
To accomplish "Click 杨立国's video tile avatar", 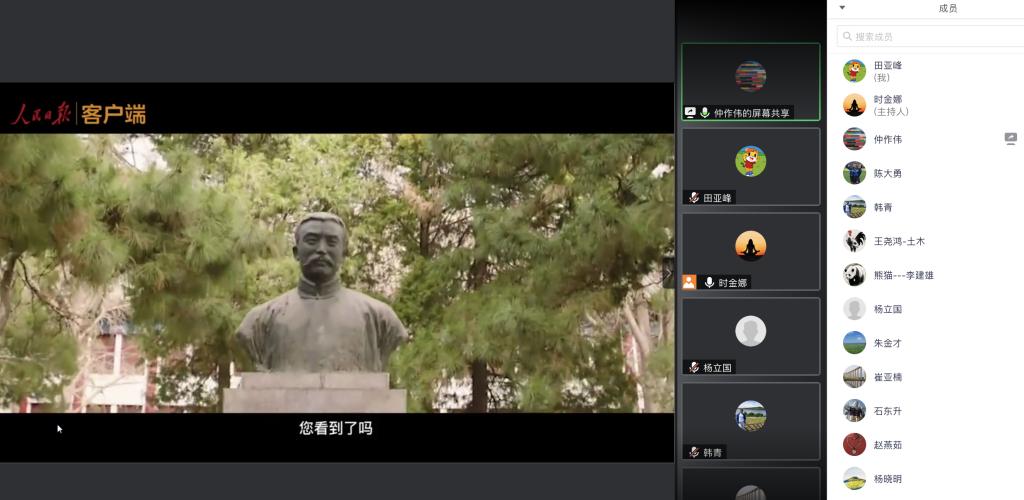I will pyautogui.click(x=751, y=330).
